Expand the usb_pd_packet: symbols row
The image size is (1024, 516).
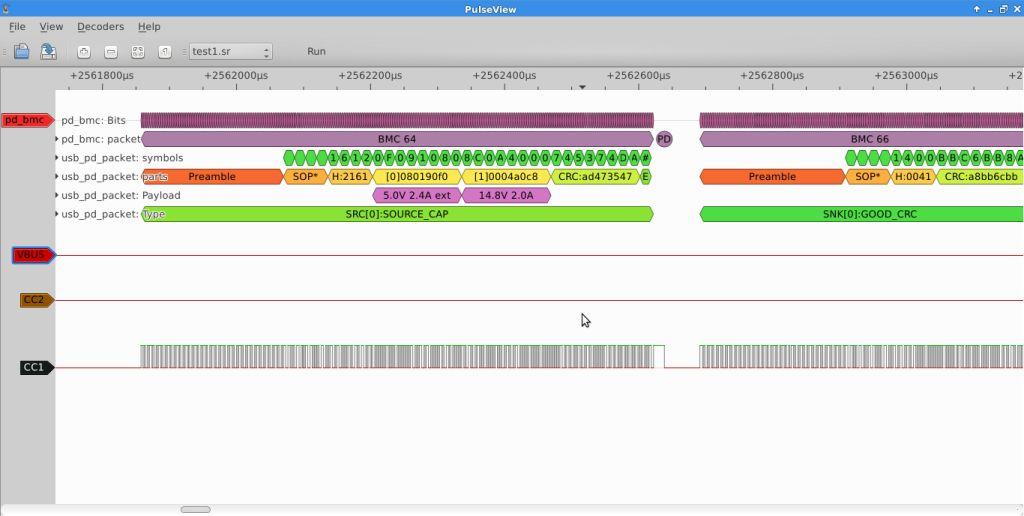pyautogui.click(x=57, y=158)
